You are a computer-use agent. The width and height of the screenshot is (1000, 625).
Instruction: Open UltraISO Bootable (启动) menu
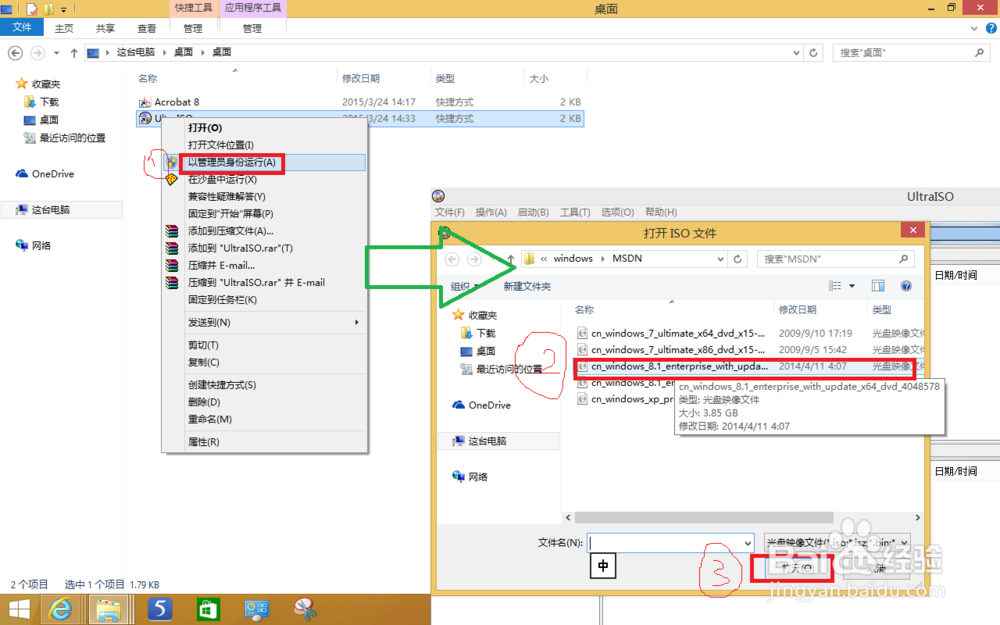(x=533, y=212)
